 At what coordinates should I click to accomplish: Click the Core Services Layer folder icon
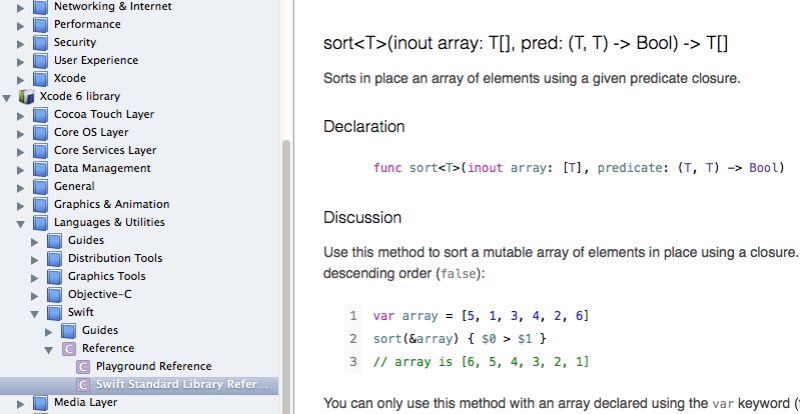click(x=40, y=150)
